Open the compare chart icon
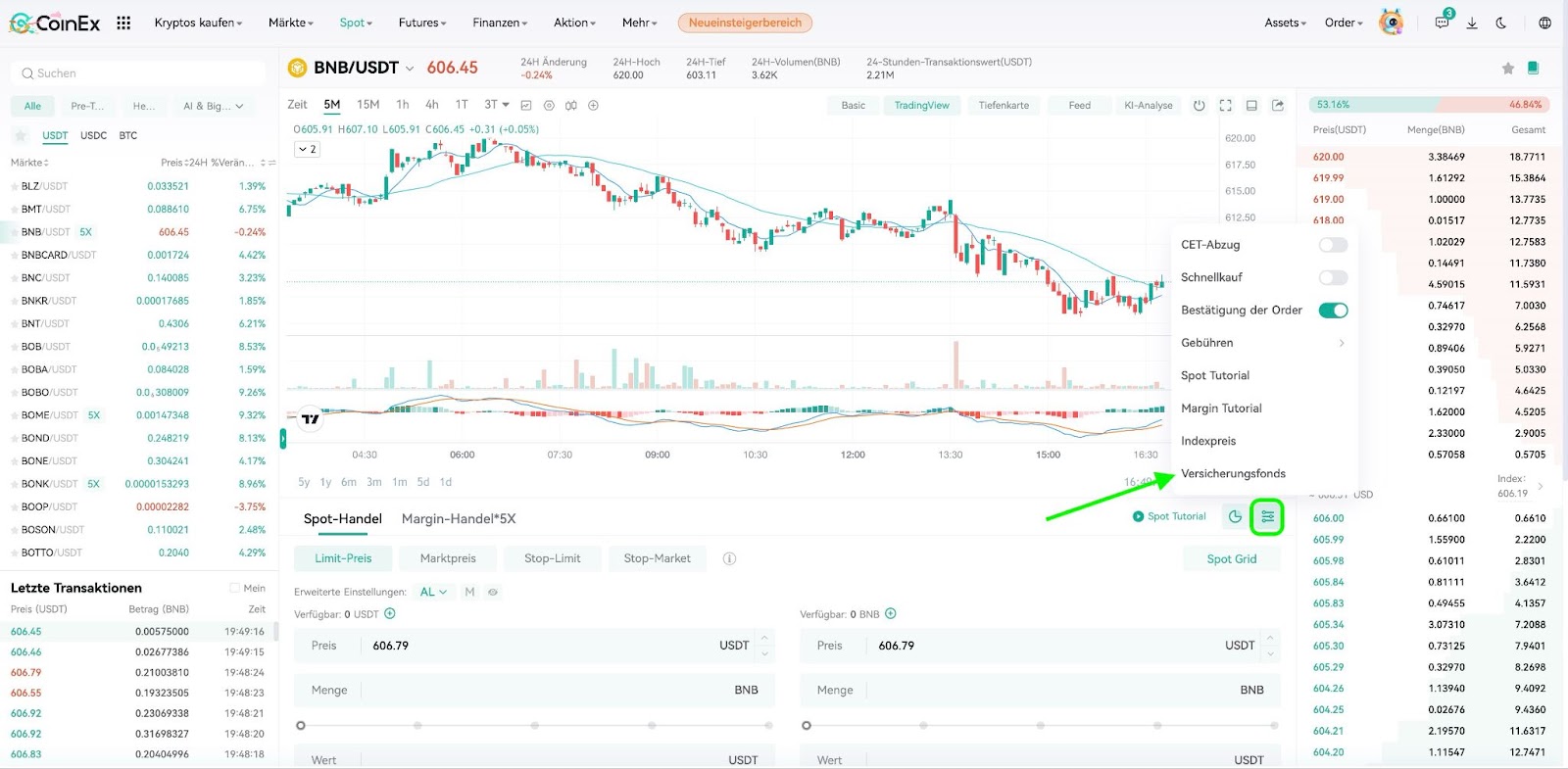The height and width of the screenshot is (769, 1568). 570,105
